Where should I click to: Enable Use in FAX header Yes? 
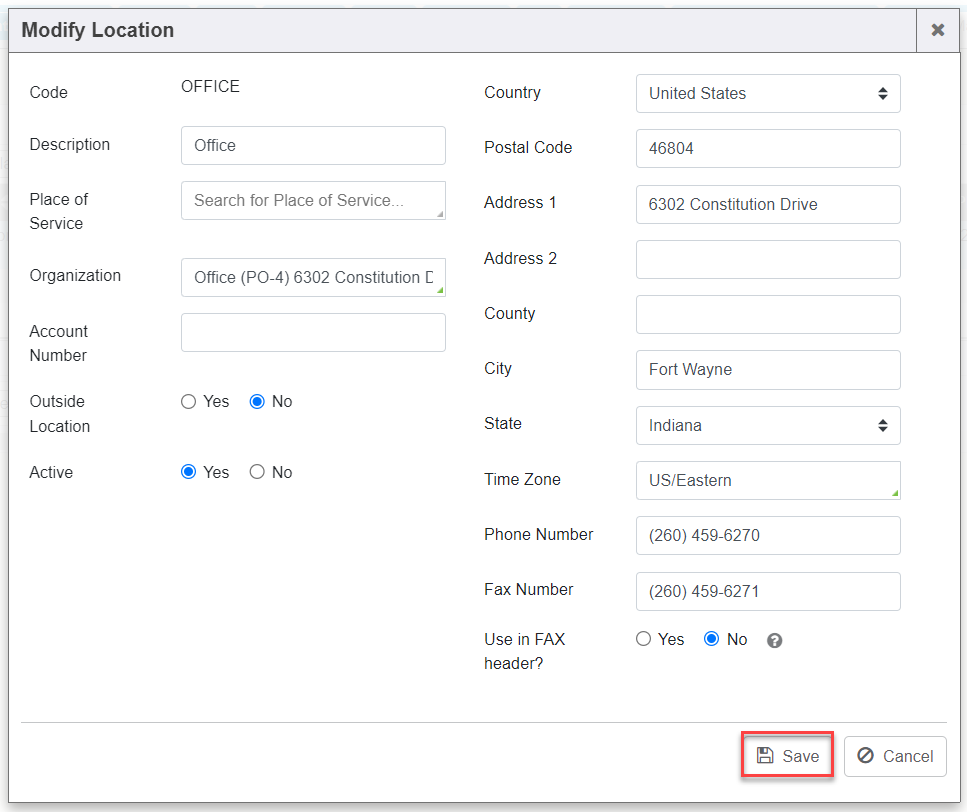(x=644, y=639)
